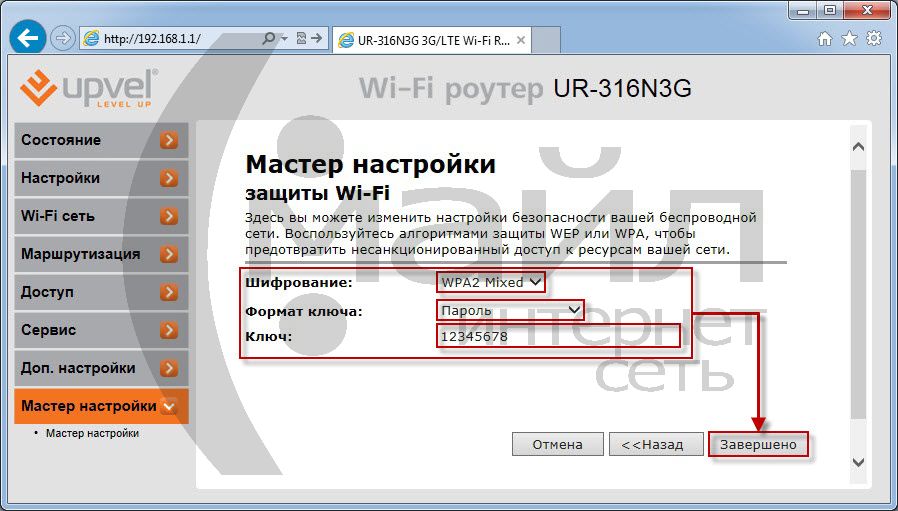This screenshot has height=511, width=898.
Task: Open the Формат ключа dropdown
Action: click(x=509, y=311)
